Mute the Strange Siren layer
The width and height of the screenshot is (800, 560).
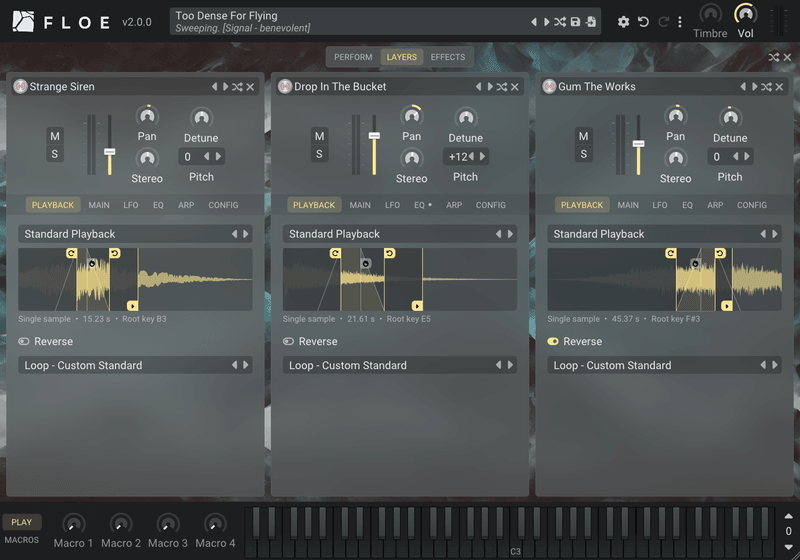point(55,136)
